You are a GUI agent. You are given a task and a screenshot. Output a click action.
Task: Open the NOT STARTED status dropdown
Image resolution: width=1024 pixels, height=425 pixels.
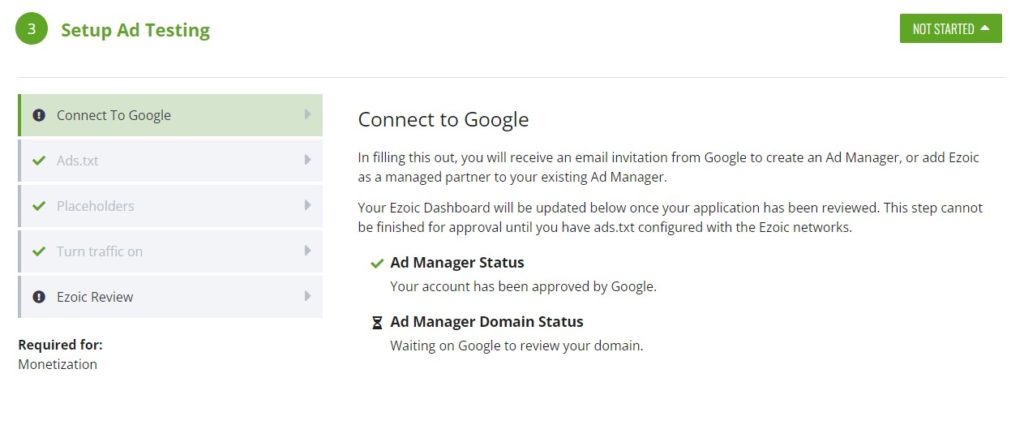(x=950, y=29)
